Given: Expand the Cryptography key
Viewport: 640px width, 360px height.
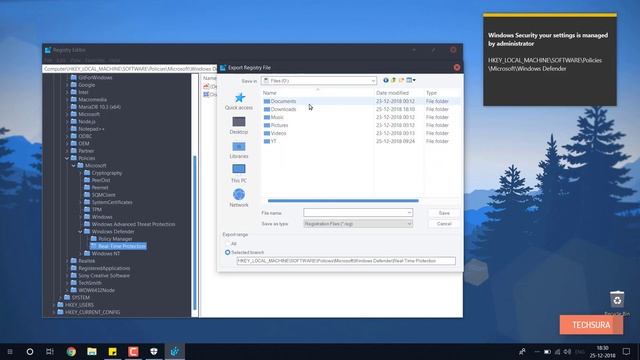Looking at the screenshot, I should [80, 173].
